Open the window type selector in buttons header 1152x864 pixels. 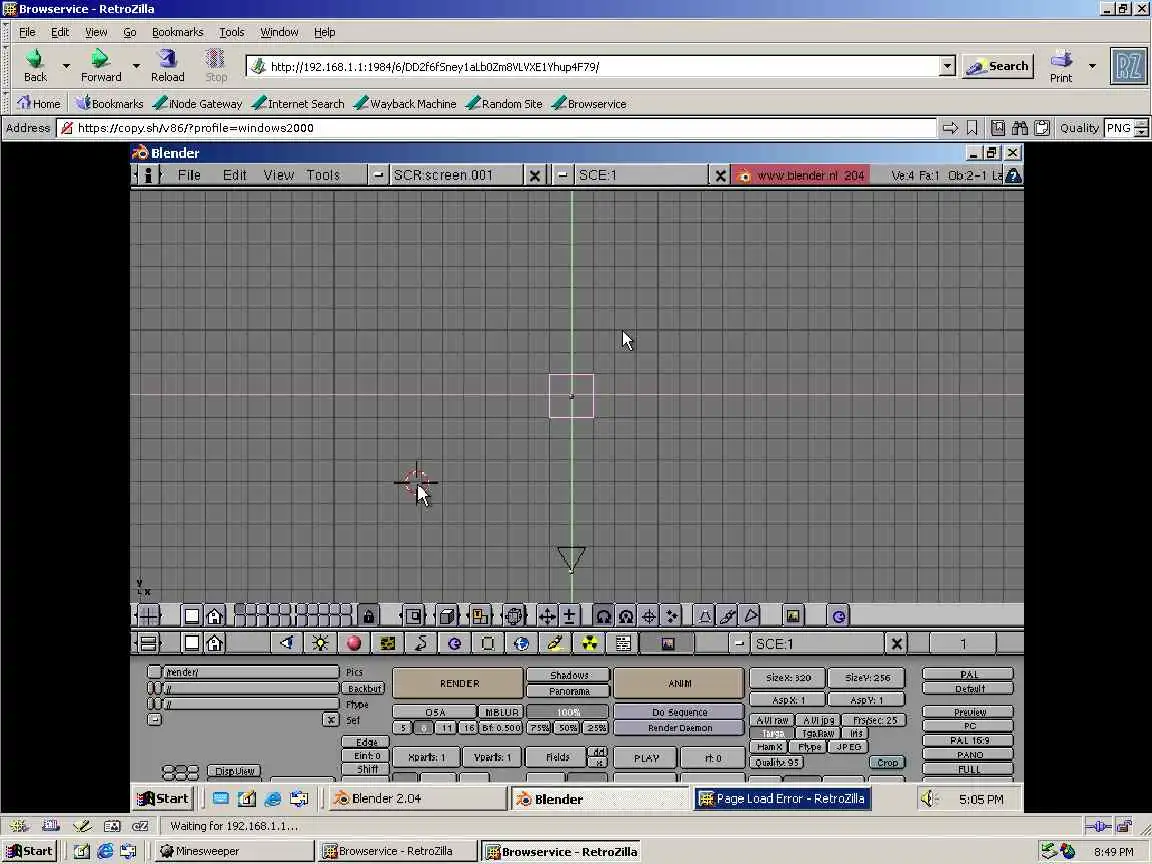(x=148, y=644)
